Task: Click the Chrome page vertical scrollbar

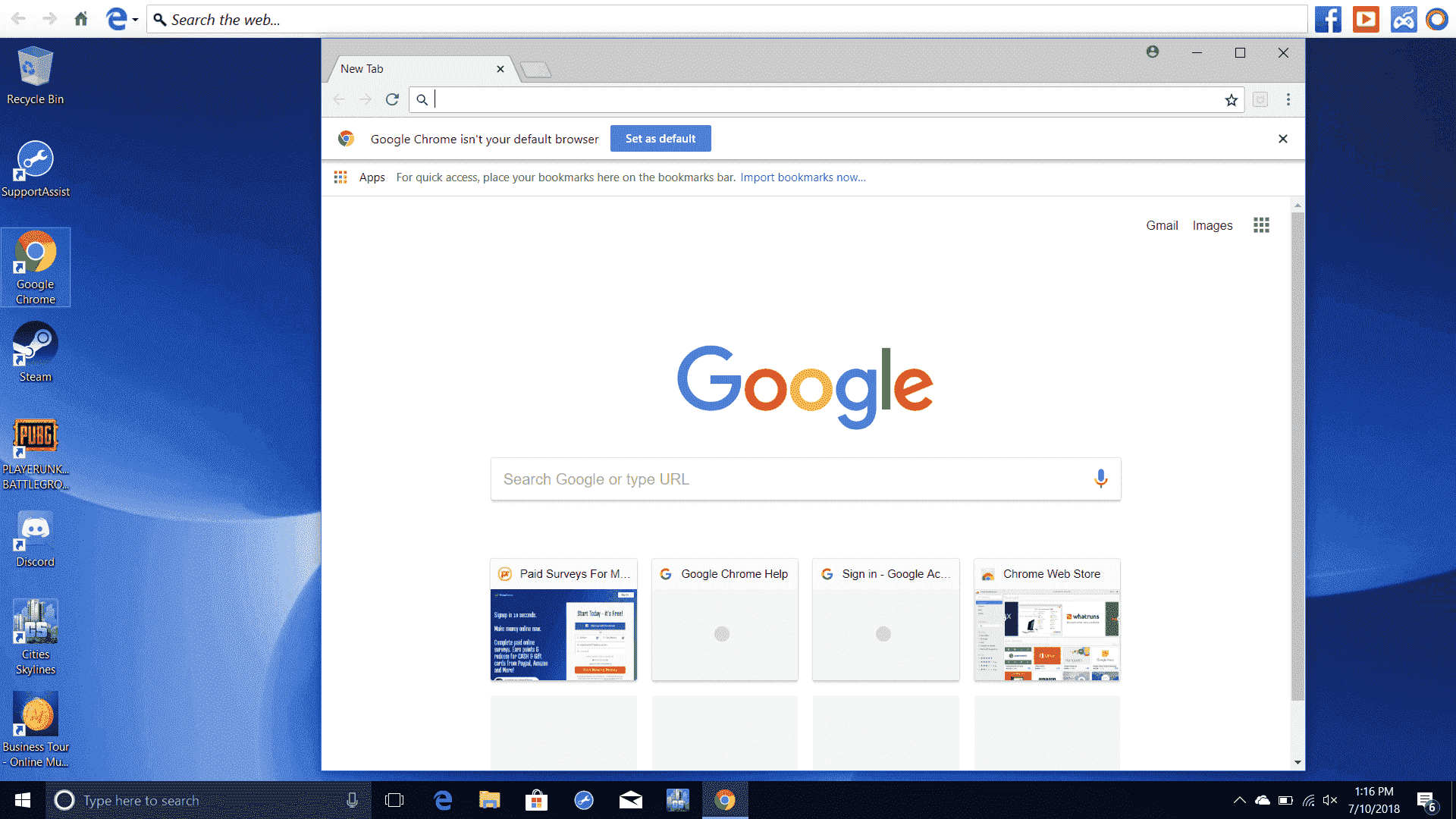Action: tap(1298, 455)
